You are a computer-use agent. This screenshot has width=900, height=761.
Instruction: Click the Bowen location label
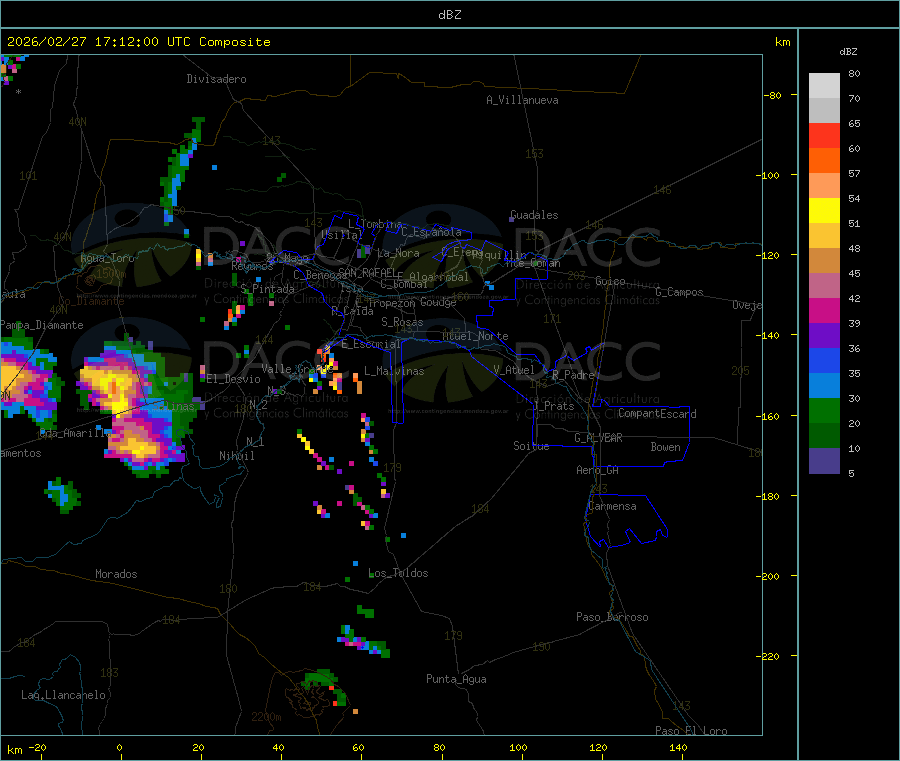pos(666,447)
